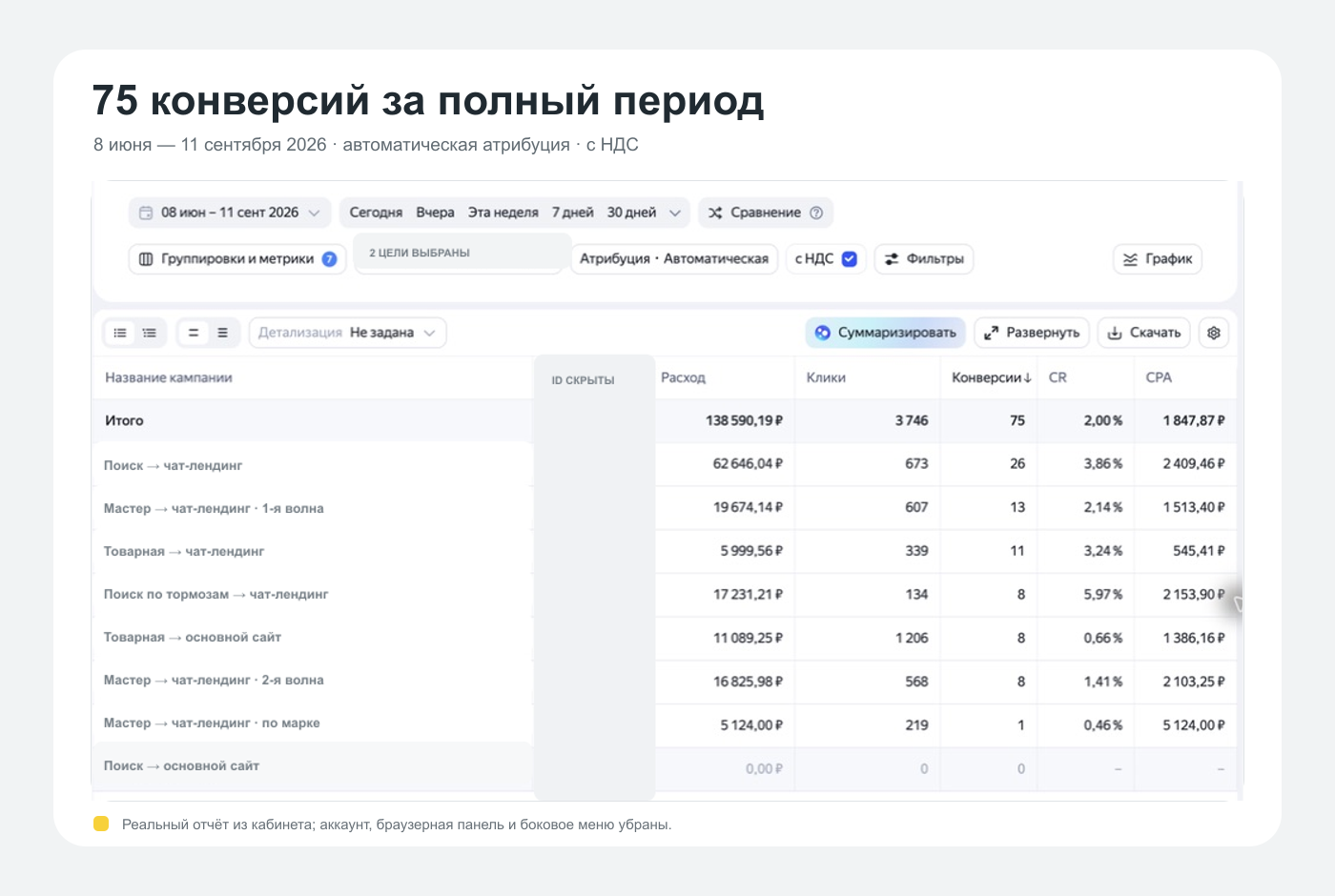The width and height of the screenshot is (1335, 896).
Task: Select the 30 дней quick period
Action: tap(631, 213)
